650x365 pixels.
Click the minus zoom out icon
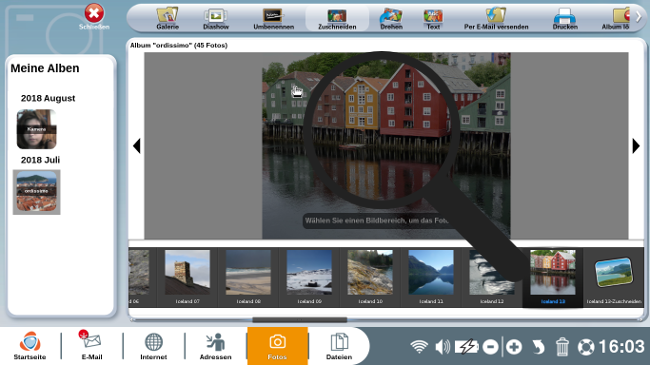490,347
